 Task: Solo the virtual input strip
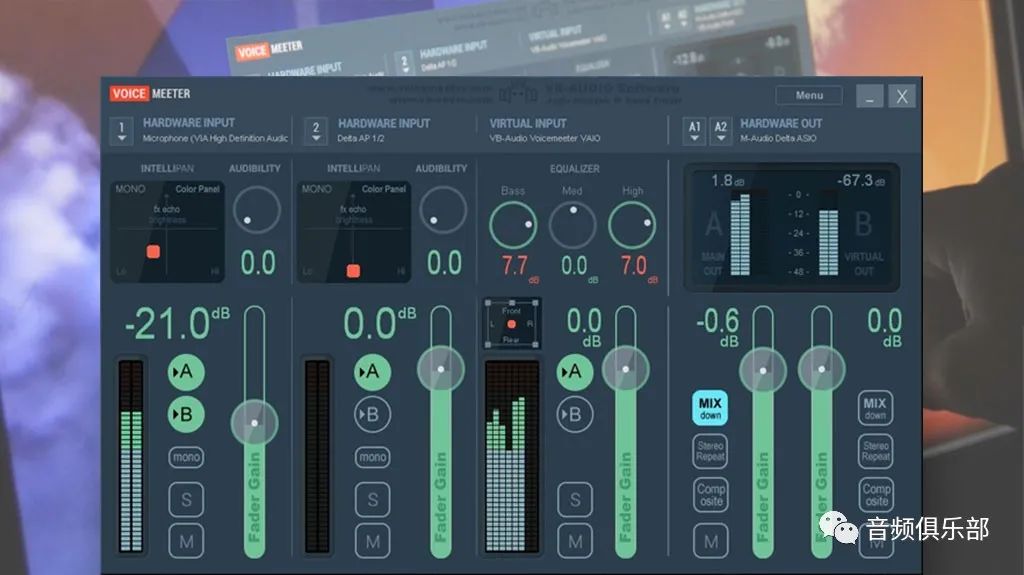[x=575, y=500]
